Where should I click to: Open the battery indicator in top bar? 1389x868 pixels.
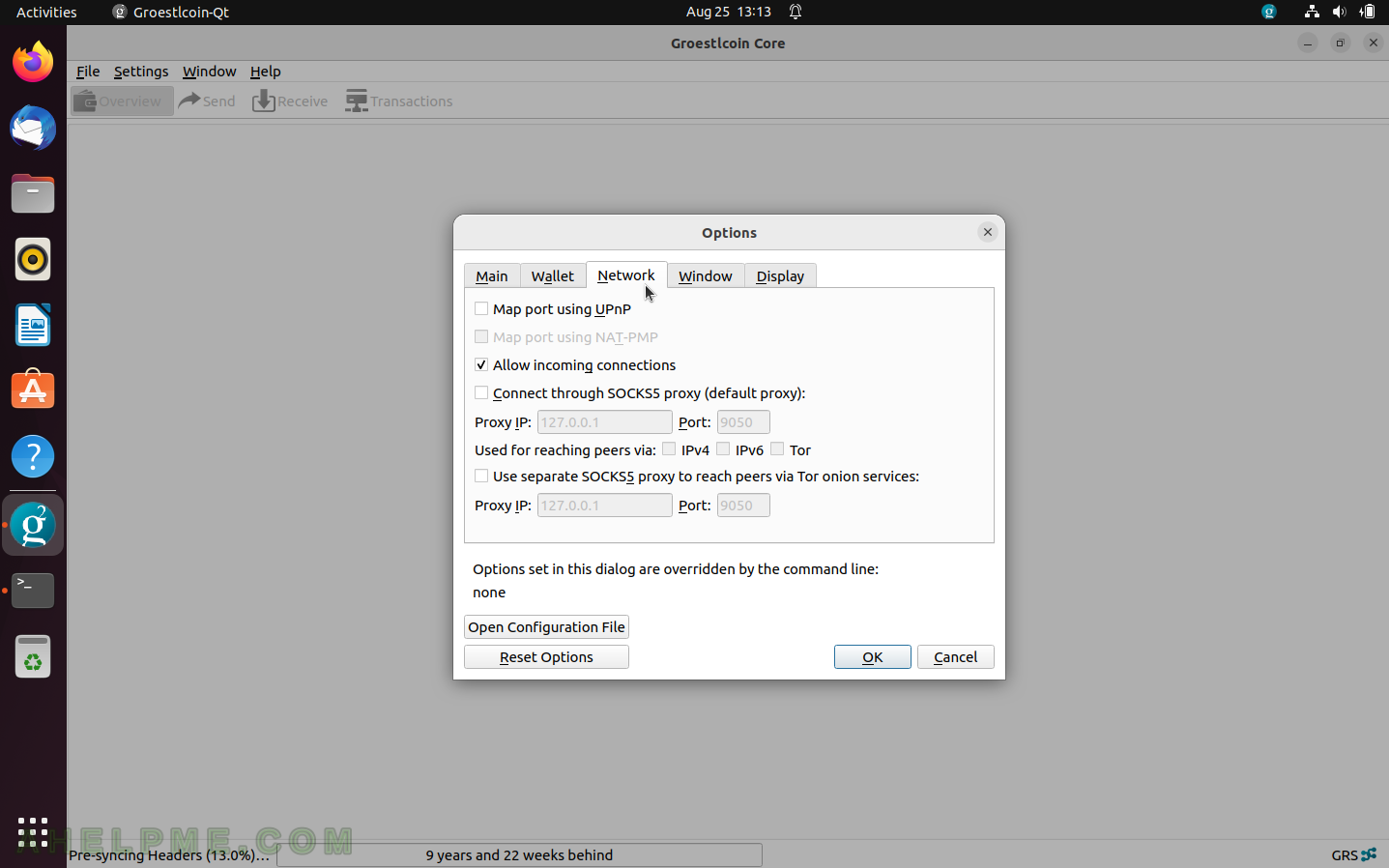pos(1367,12)
